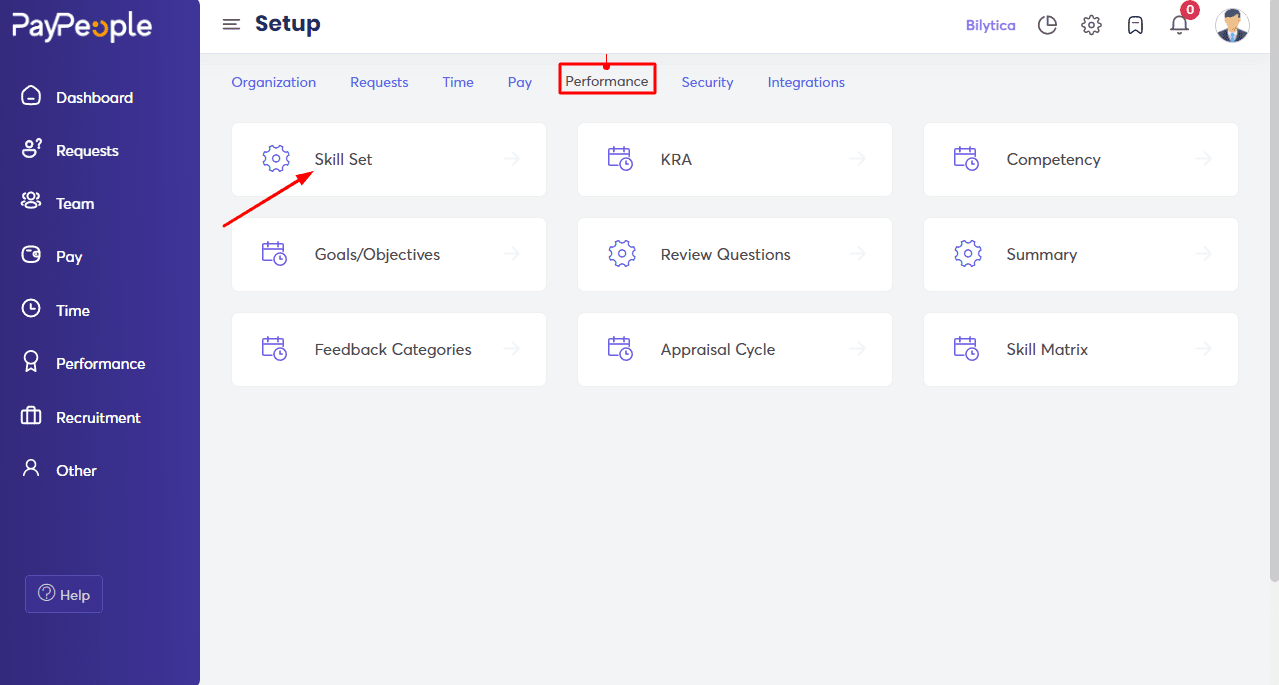Click the bookmark icon in header
This screenshot has height=685, width=1279.
point(1135,25)
